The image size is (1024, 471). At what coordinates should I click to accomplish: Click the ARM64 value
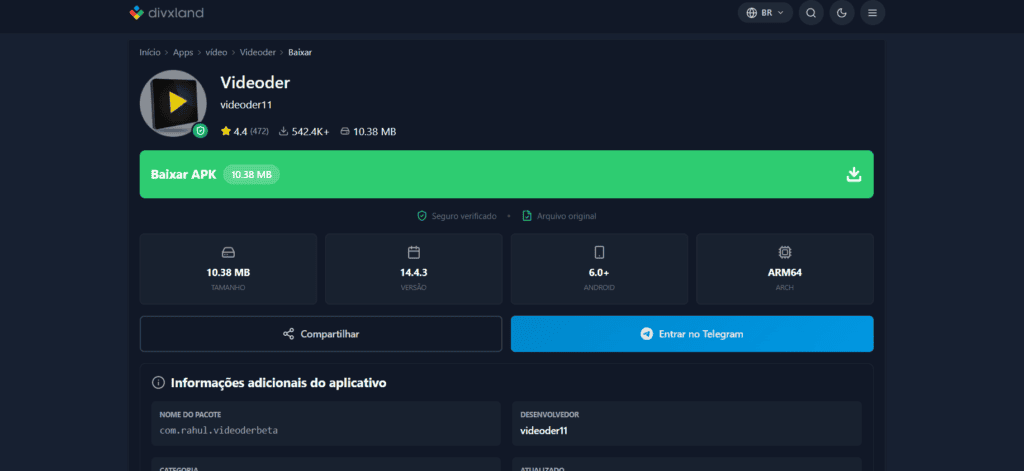[784, 272]
